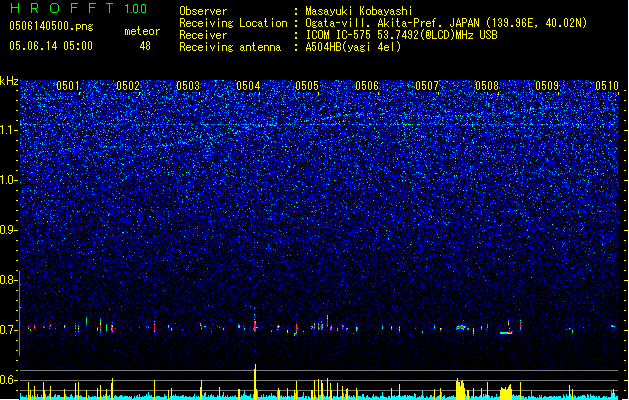The image size is (629, 400).
Task: Click the 0506 time marker
Action: pos(367,86)
